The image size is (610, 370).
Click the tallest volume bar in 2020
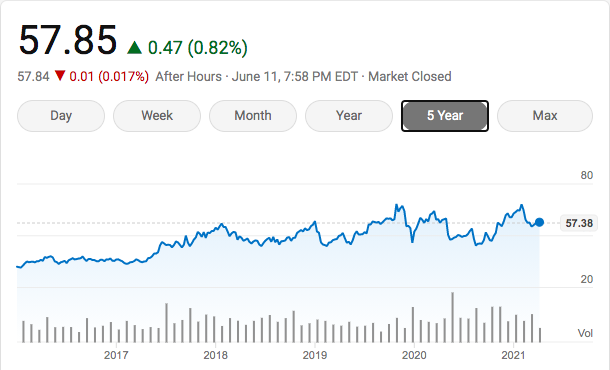coord(452,317)
